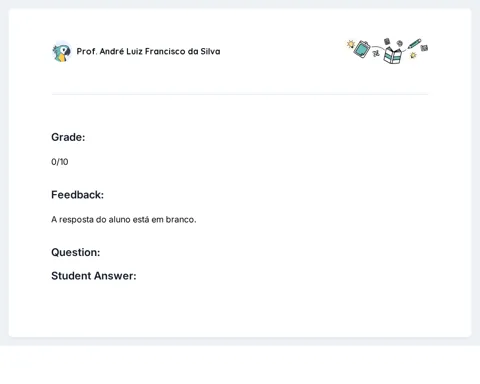Click the parrot avatar icon
The height and width of the screenshot is (384, 480).
[x=61, y=52]
